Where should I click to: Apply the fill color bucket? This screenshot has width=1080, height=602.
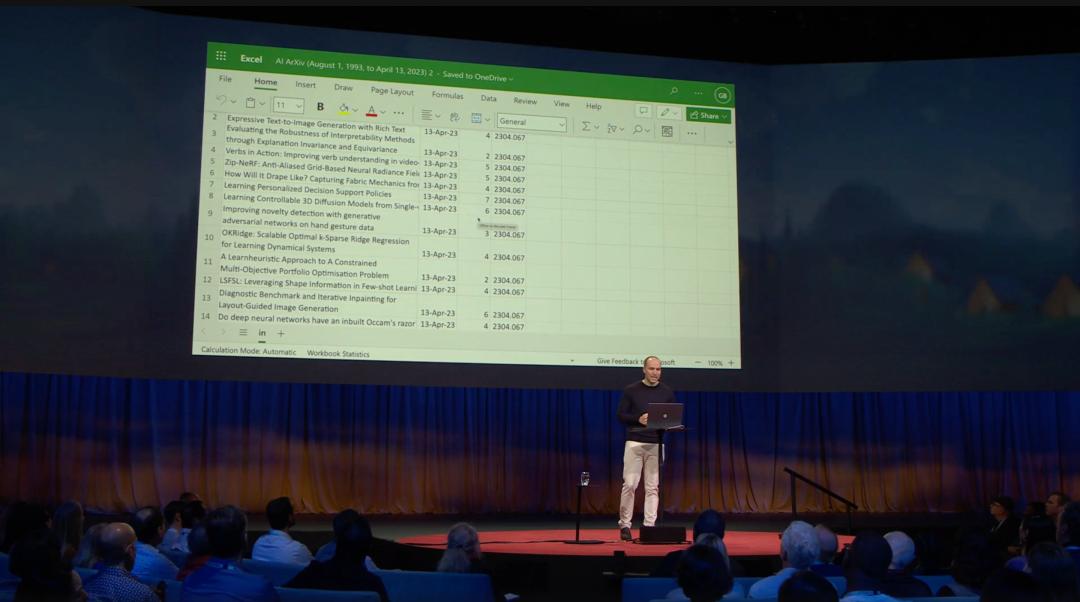(x=343, y=109)
